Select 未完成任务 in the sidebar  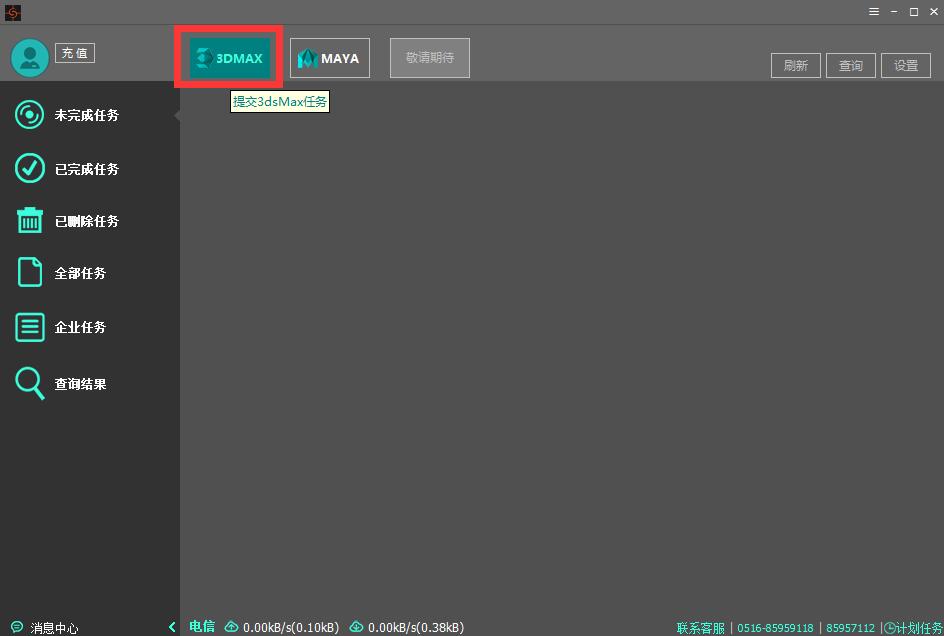pos(86,115)
